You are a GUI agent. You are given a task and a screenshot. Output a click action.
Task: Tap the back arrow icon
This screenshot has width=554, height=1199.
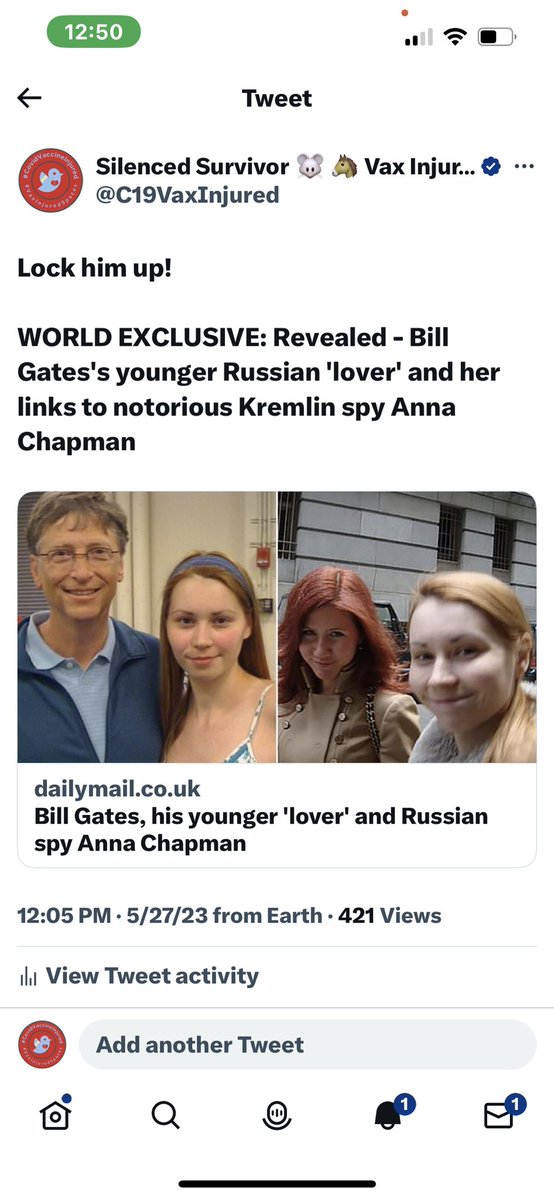(x=29, y=98)
